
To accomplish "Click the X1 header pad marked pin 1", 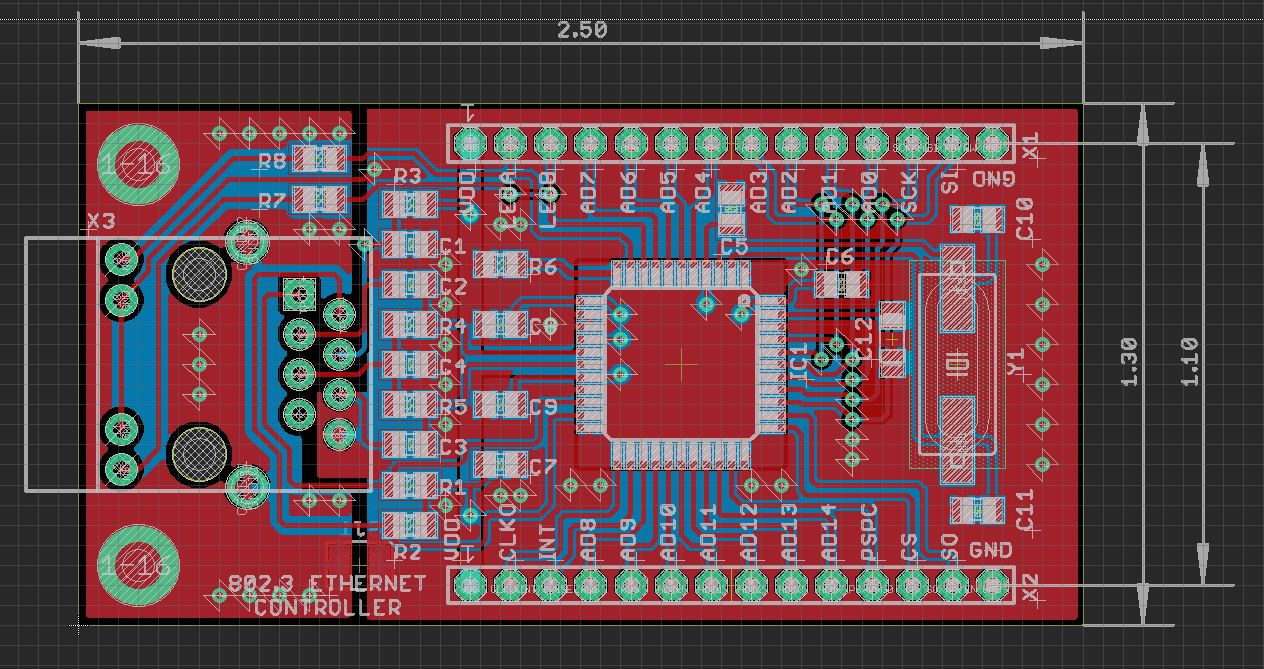I will tap(469, 144).
